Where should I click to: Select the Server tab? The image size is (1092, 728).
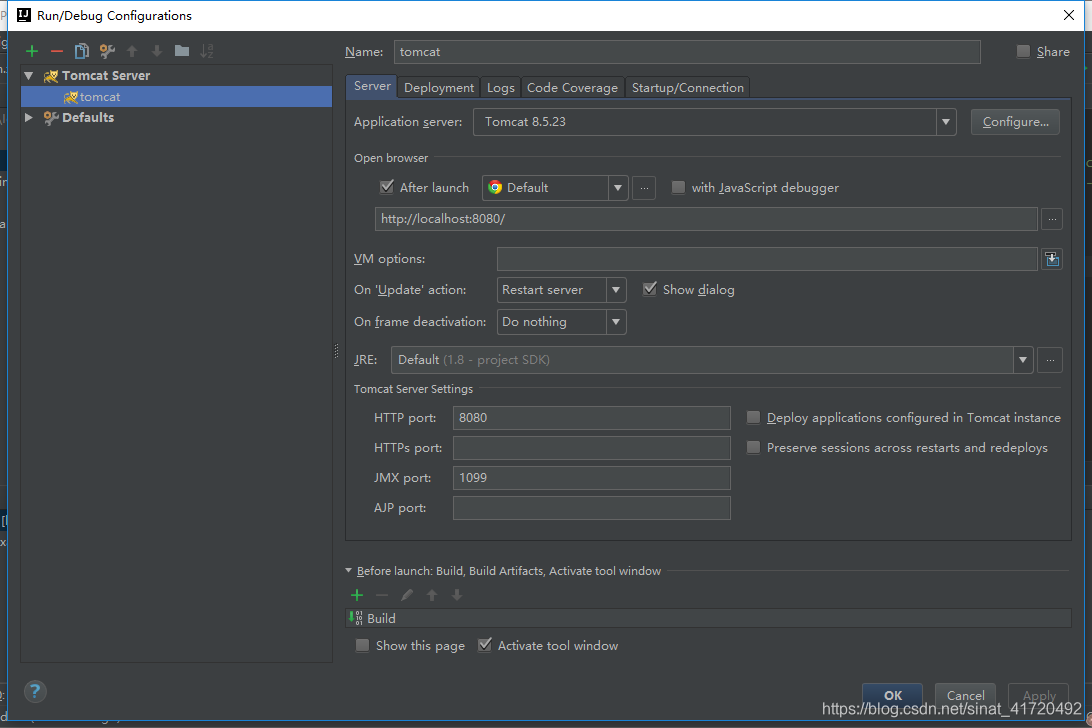tap(372, 86)
